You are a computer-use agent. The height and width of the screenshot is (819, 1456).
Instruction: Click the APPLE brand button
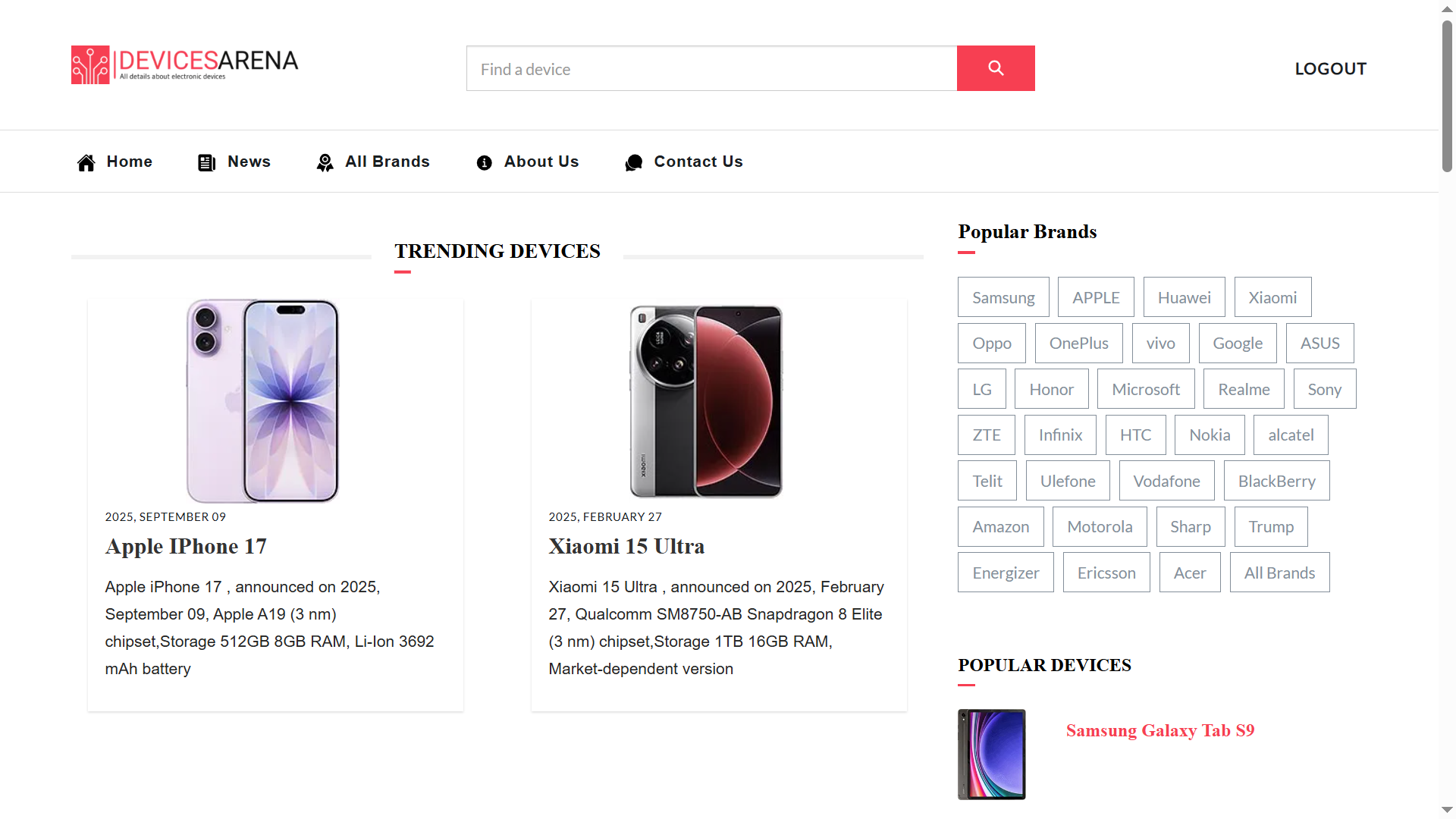1095,297
